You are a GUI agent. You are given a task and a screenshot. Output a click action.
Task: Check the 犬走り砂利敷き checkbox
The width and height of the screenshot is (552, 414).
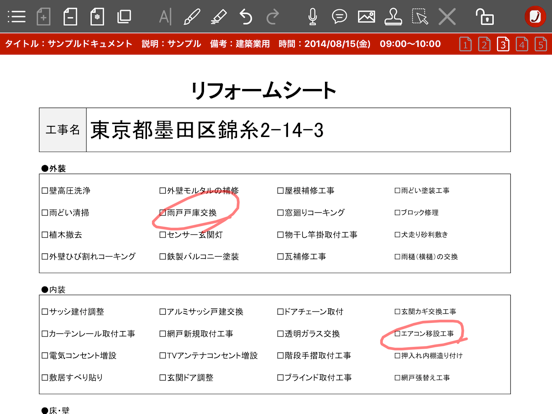click(397, 235)
